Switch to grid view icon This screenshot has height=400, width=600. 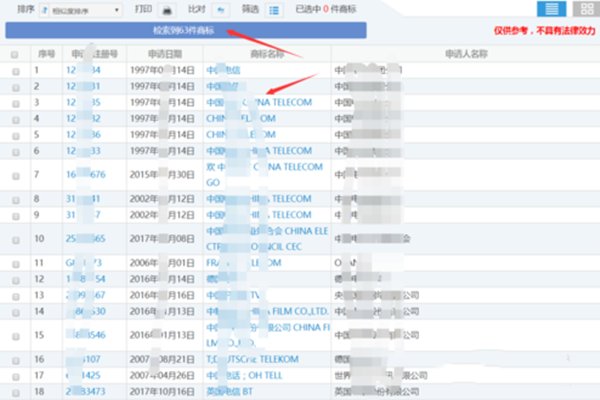click(x=586, y=9)
